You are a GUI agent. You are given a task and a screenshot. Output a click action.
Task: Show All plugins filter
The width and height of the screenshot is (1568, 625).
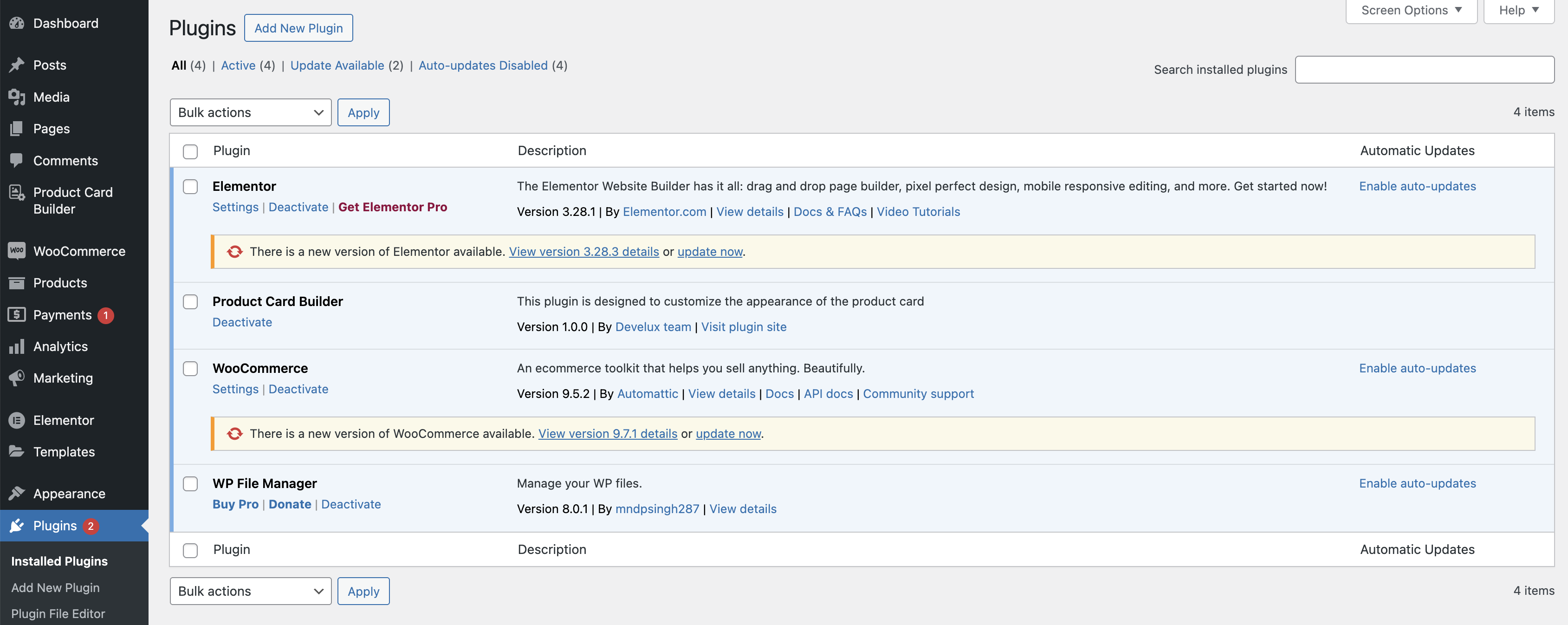pyautogui.click(x=179, y=65)
